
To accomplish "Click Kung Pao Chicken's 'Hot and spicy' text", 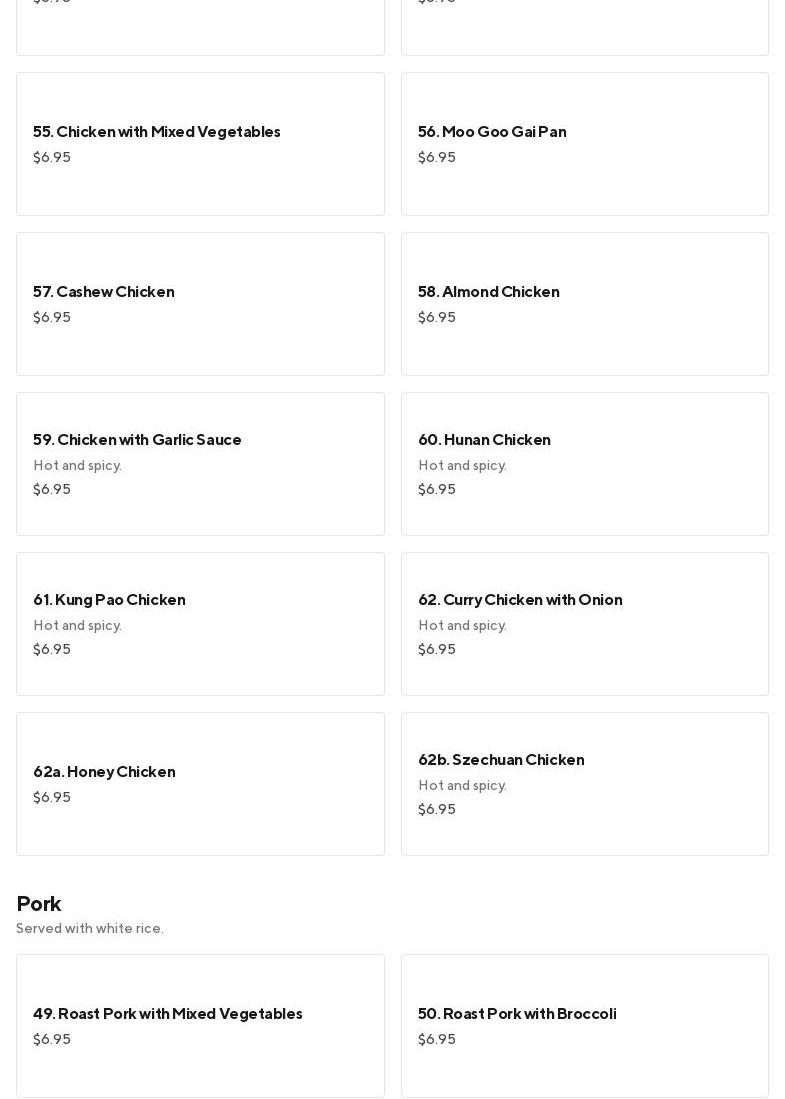I will pos(78,625).
